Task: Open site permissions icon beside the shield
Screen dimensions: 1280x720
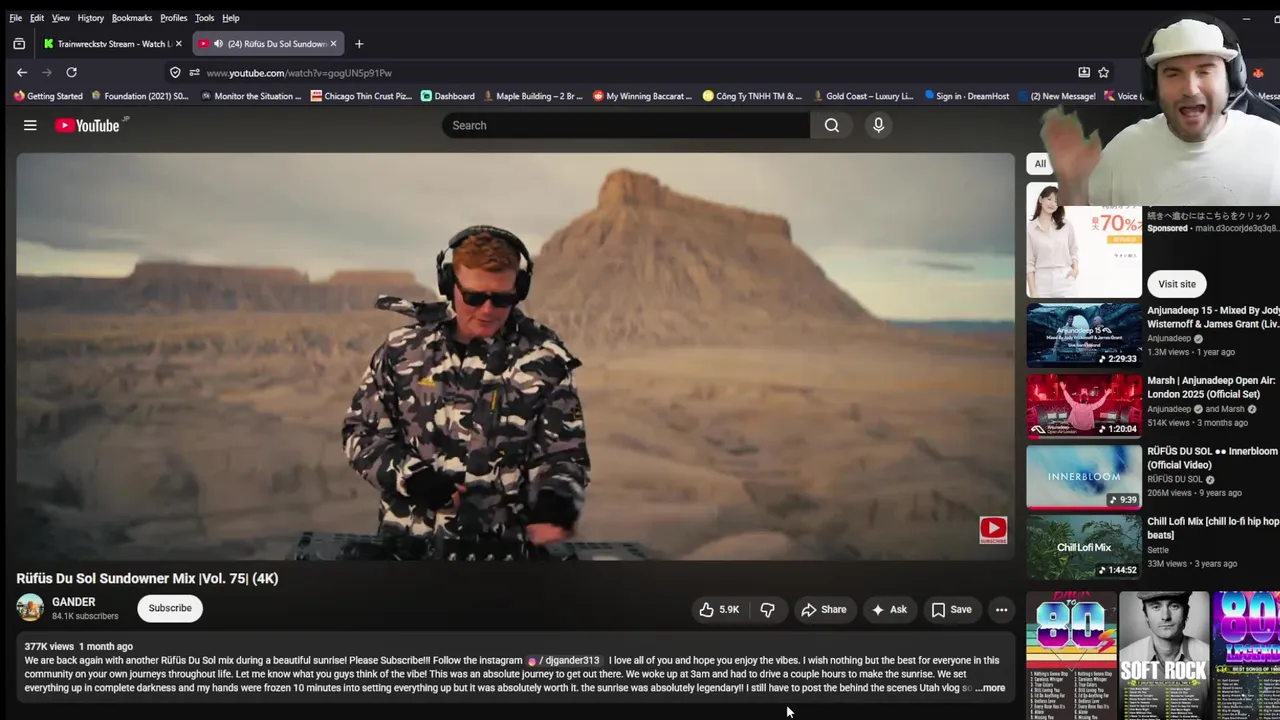Action: click(x=194, y=72)
